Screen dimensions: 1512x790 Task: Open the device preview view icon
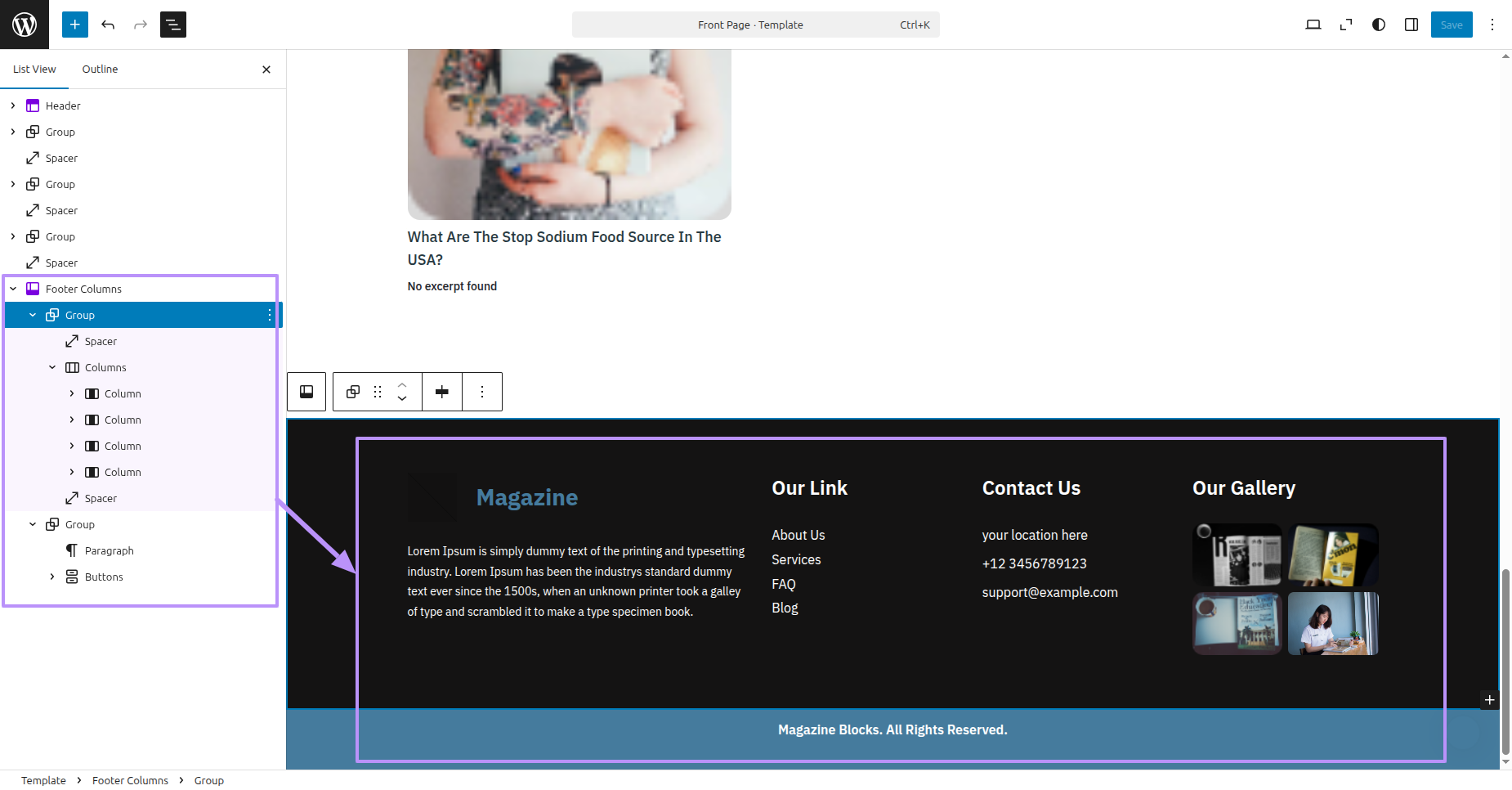pyautogui.click(x=1313, y=25)
